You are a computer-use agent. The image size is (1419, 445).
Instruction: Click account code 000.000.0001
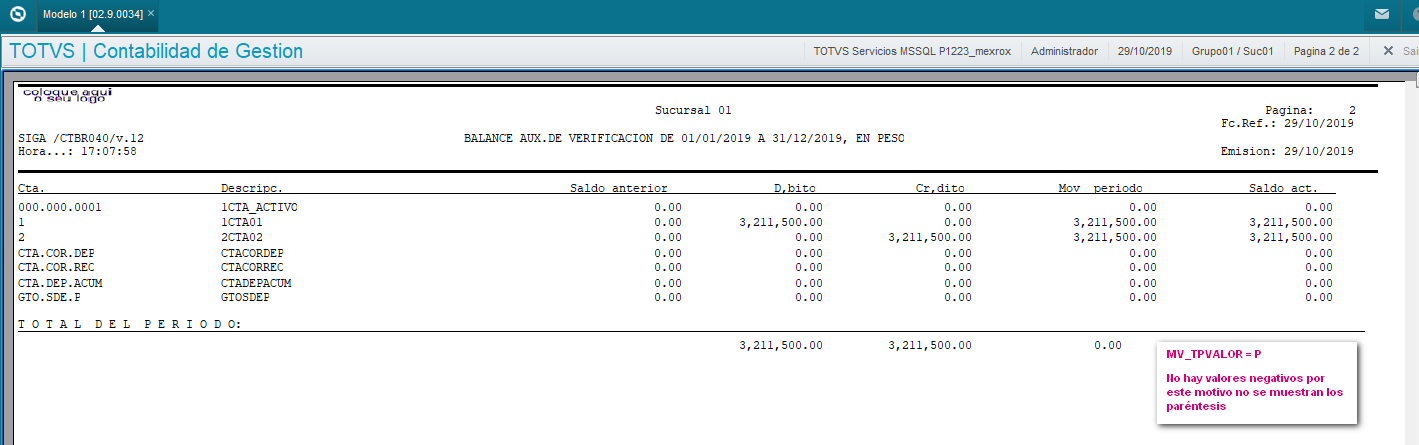pos(60,207)
